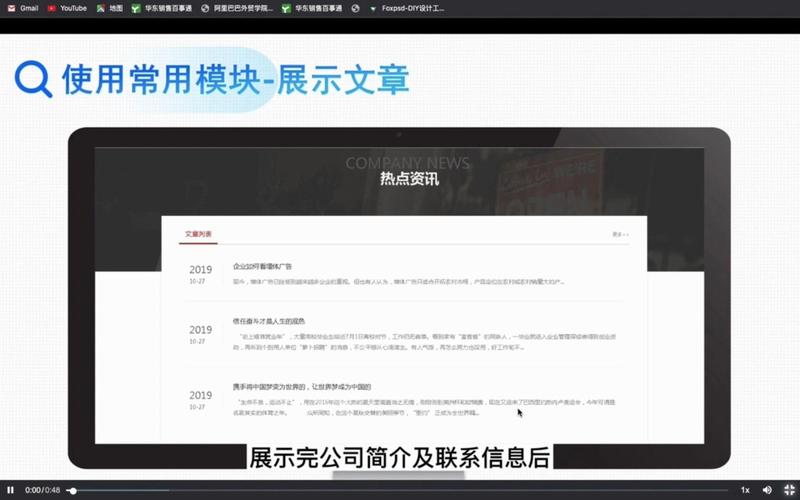The image size is (800, 500).
Task: Select the 文章列表 tab in the video
Action: point(198,234)
